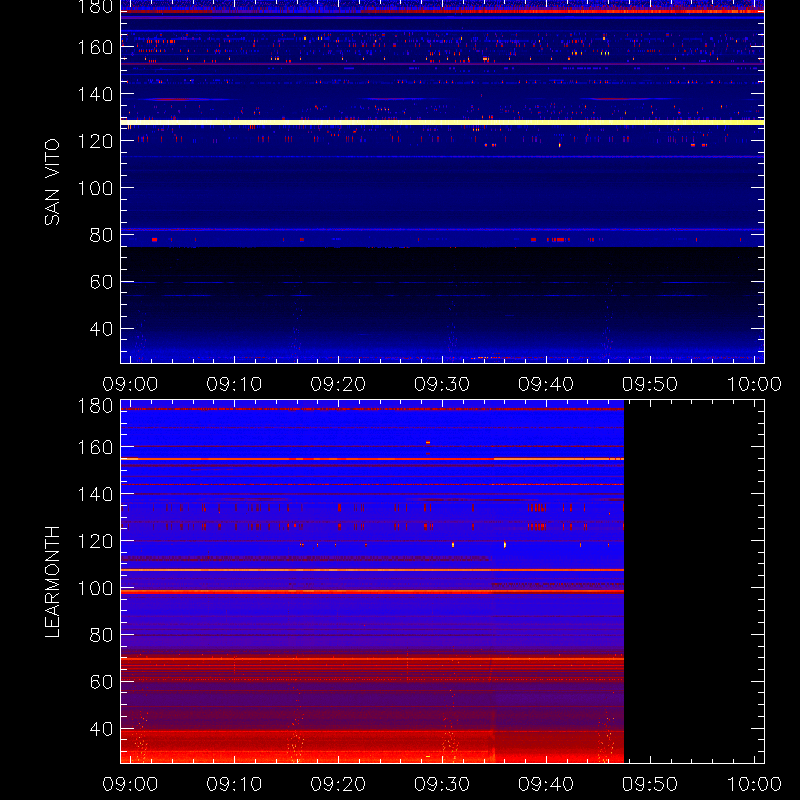Click 09:10 time label below Learmonth plot
The height and width of the screenshot is (800, 800).
(234, 784)
